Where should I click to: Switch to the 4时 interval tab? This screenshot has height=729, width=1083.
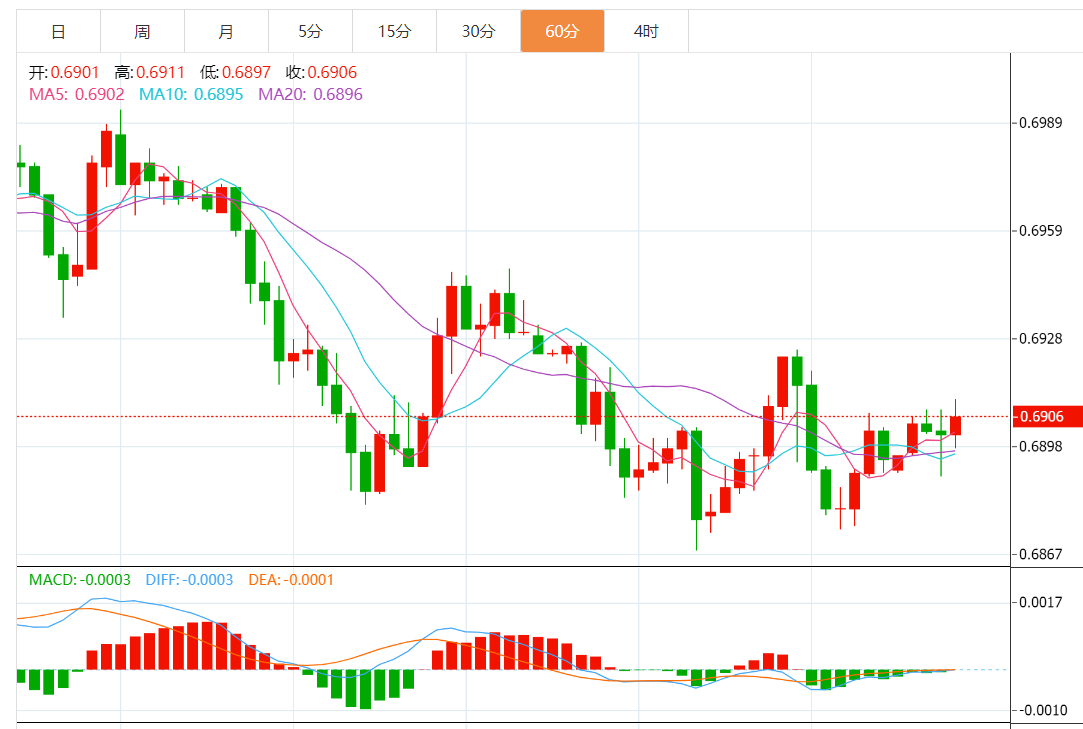point(646,31)
